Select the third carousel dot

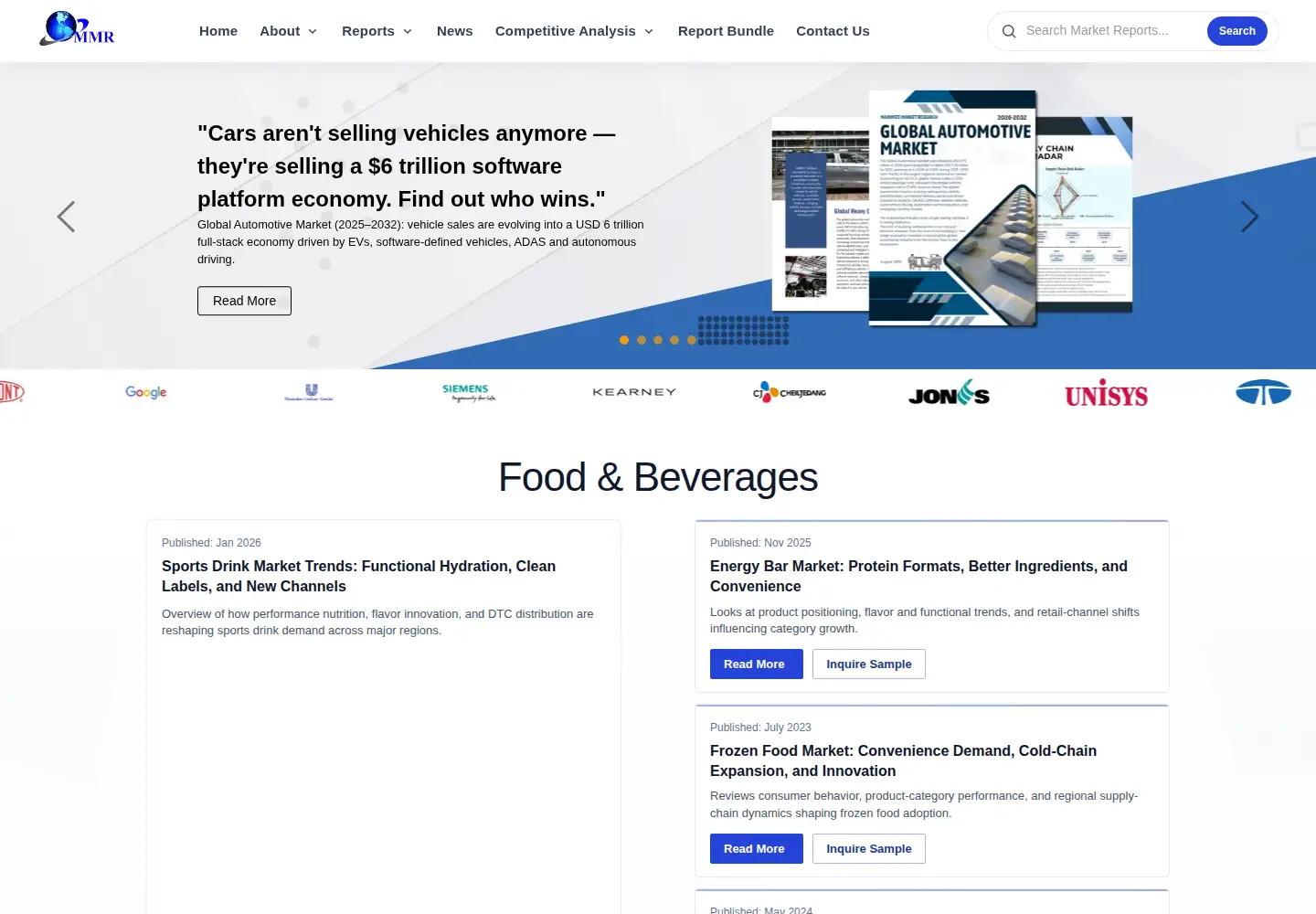[x=658, y=340]
